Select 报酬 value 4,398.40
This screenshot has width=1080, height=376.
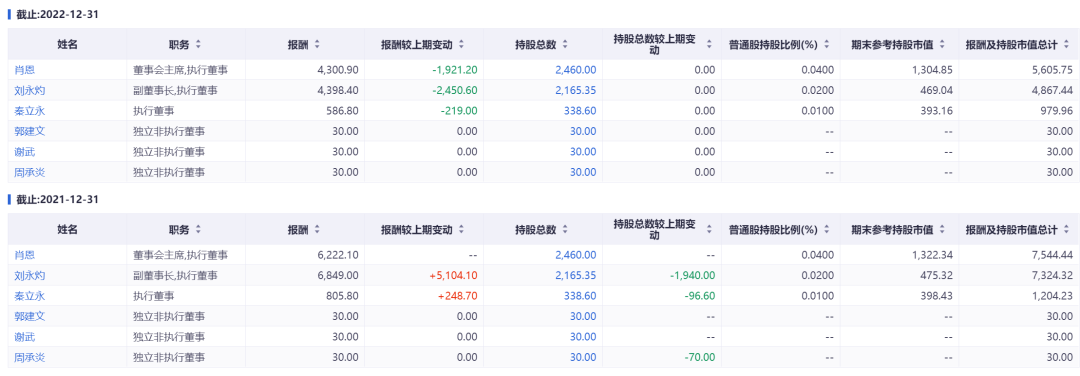click(x=338, y=90)
